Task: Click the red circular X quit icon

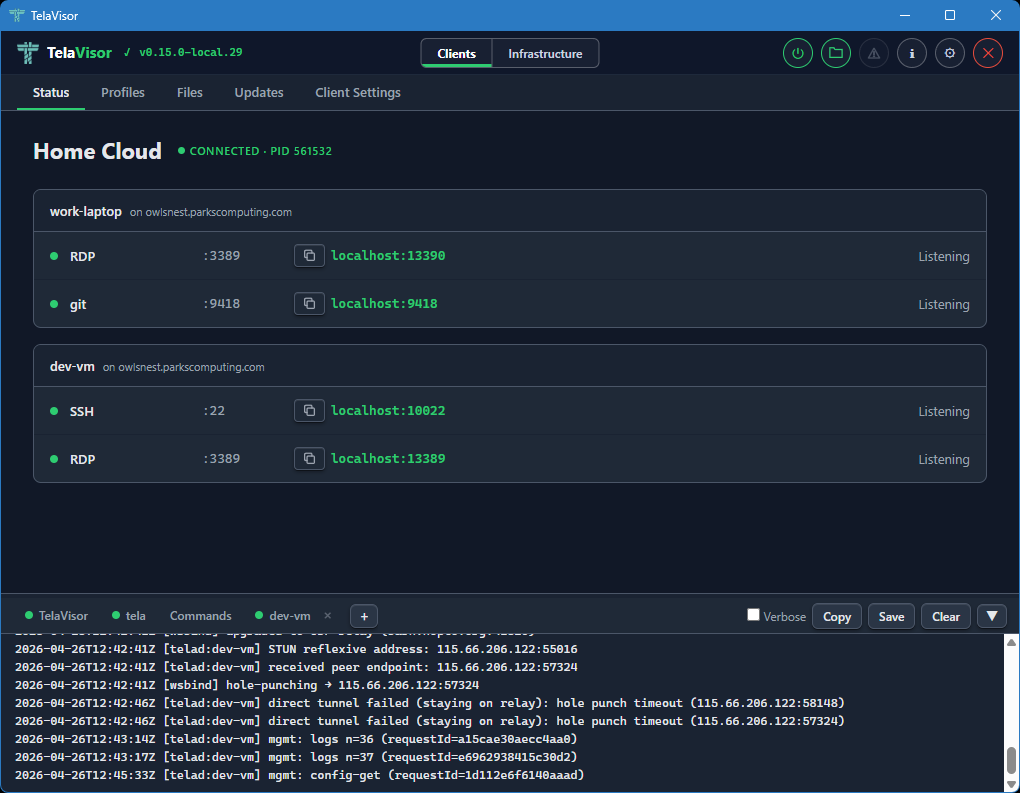Action: [987, 53]
